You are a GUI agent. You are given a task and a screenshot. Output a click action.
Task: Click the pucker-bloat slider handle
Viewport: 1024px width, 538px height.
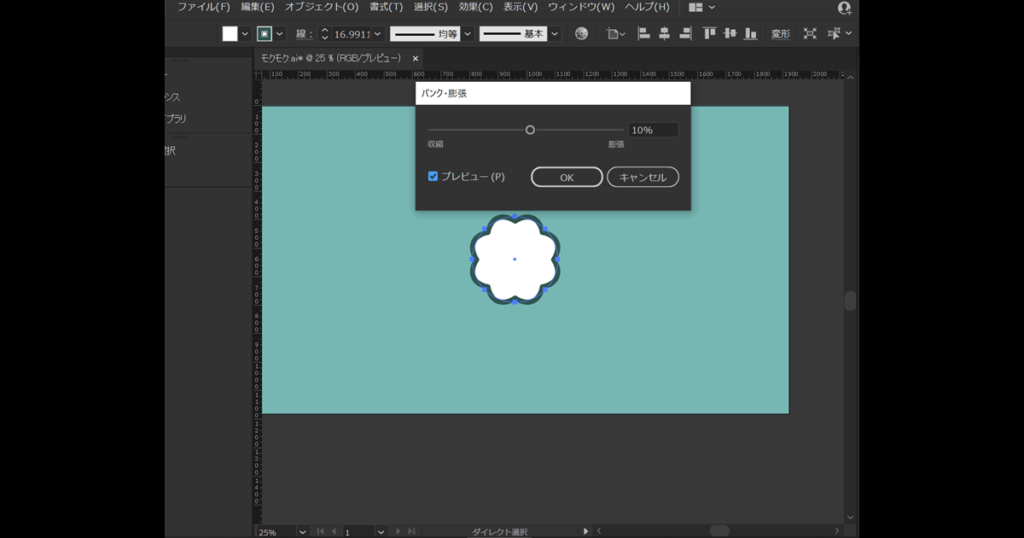tap(530, 130)
